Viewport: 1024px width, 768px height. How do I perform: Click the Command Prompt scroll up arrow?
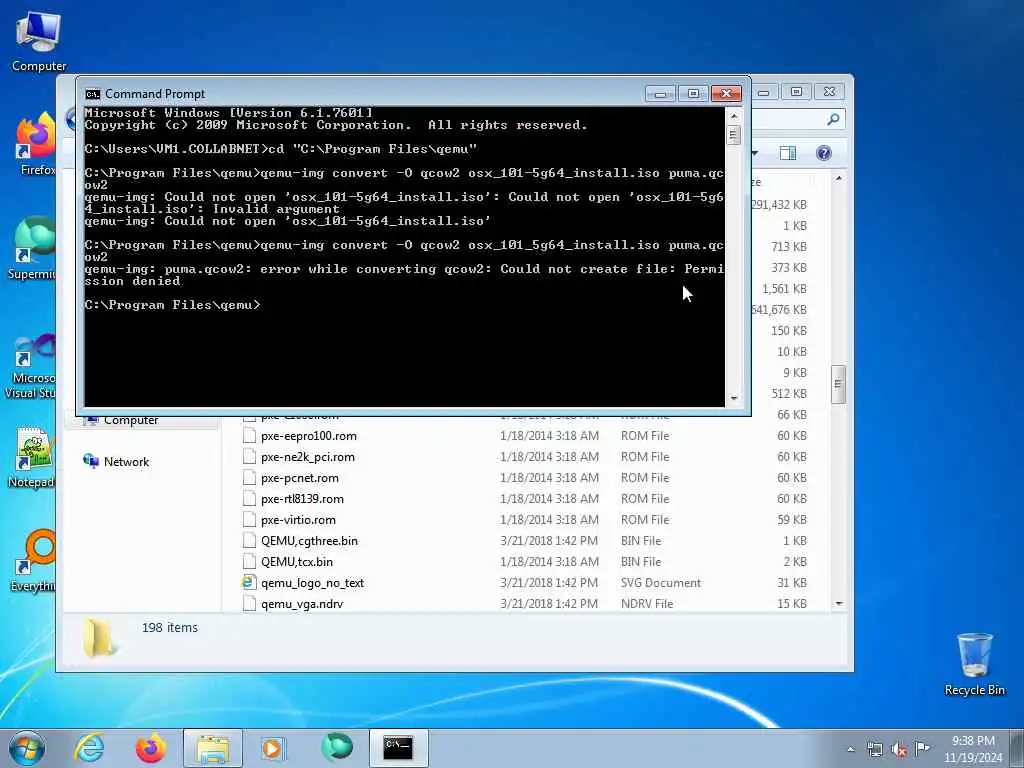734,116
